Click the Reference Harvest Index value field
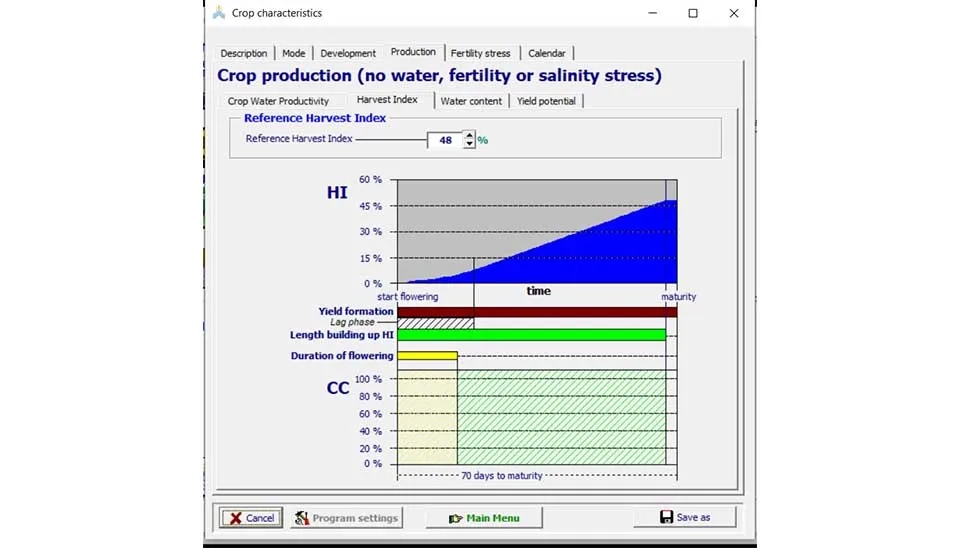 coord(445,140)
